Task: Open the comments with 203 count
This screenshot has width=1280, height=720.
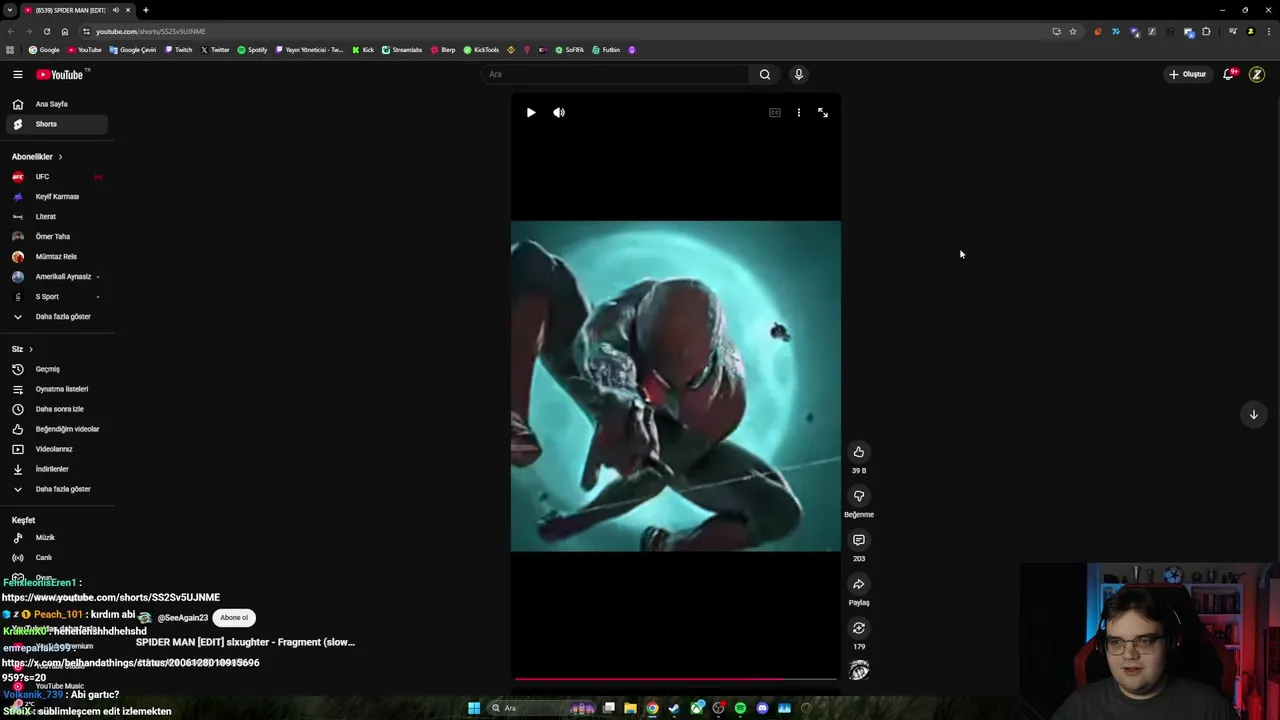Action: point(859,540)
